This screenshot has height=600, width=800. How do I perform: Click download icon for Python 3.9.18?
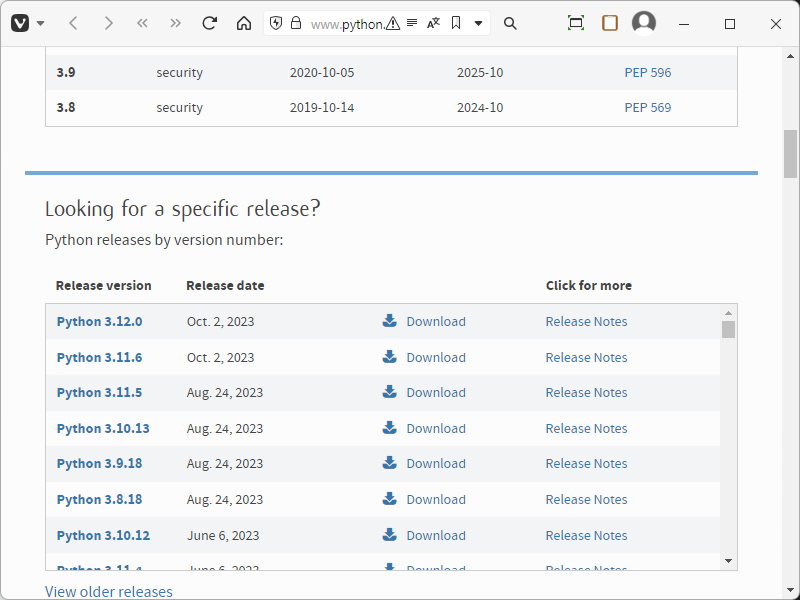point(390,462)
